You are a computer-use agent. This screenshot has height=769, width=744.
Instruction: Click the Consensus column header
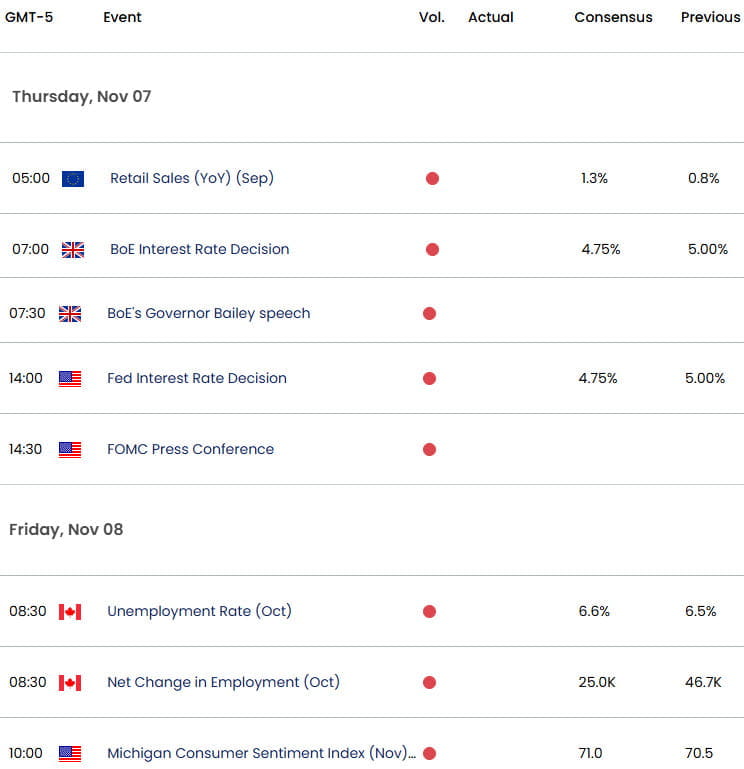tap(613, 17)
